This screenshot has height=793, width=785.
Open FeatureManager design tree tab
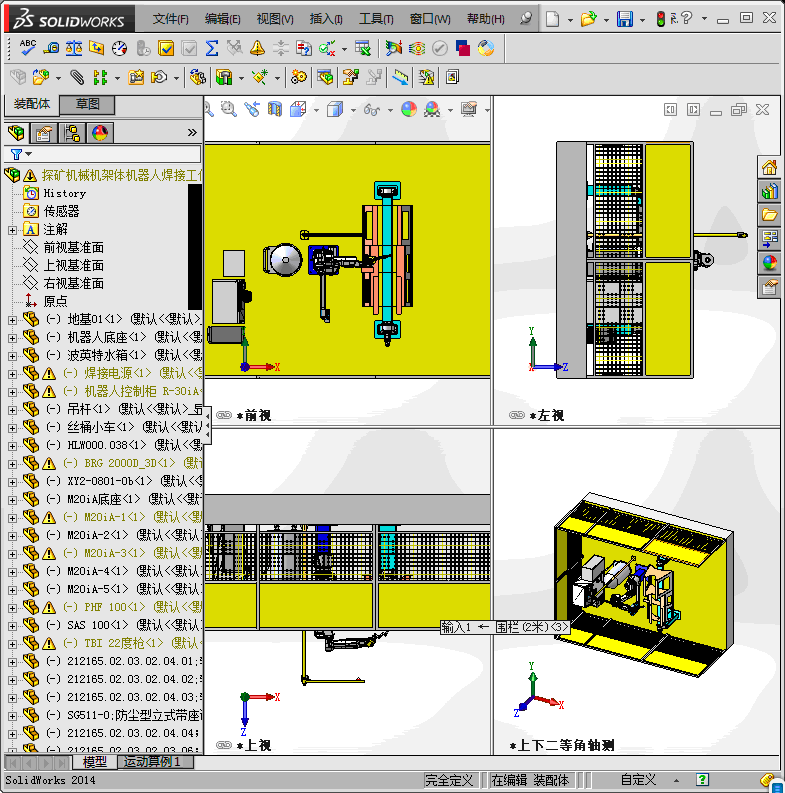pyautogui.click(x=16, y=133)
